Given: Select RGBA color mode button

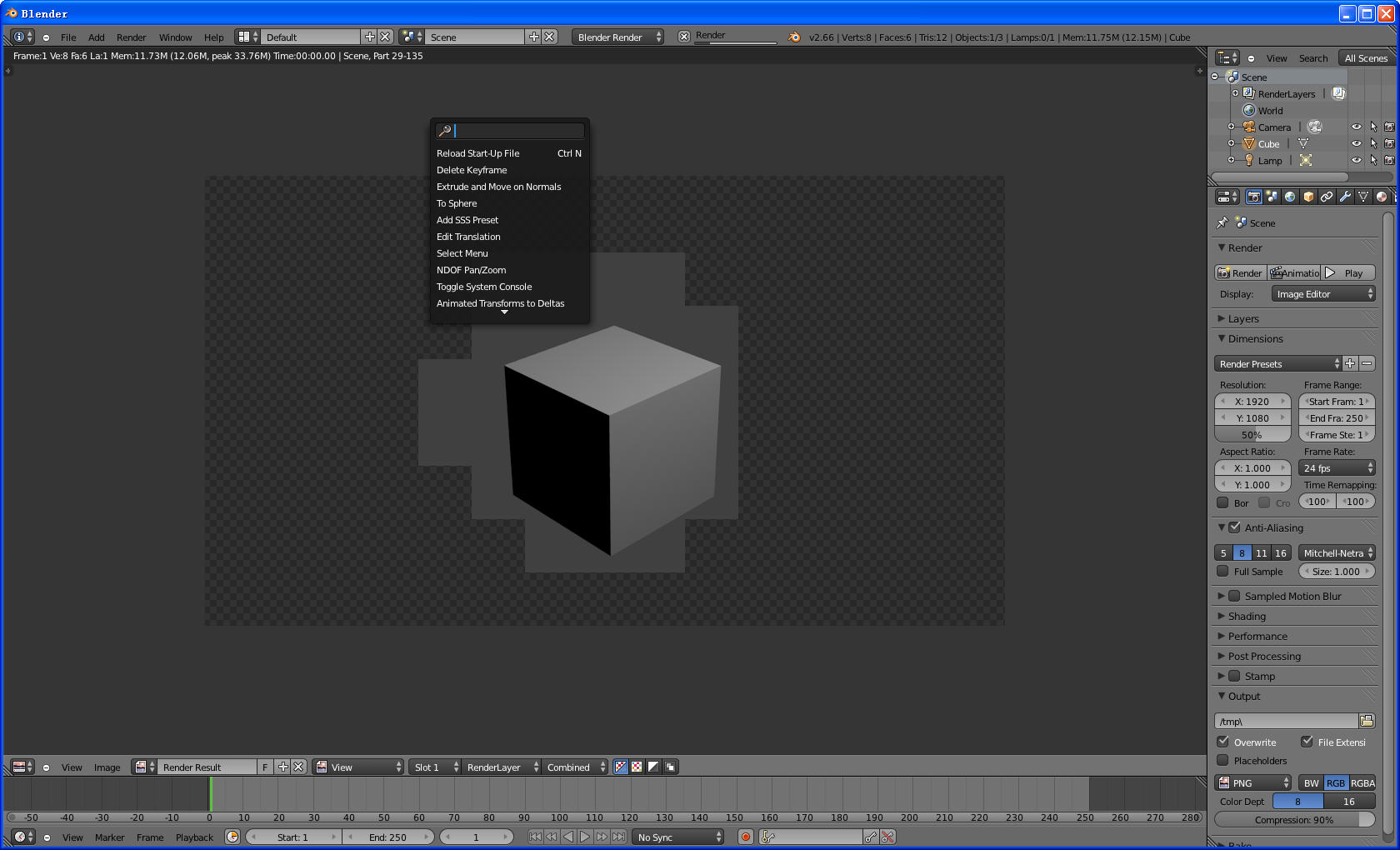Looking at the screenshot, I should tap(1362, 782).
